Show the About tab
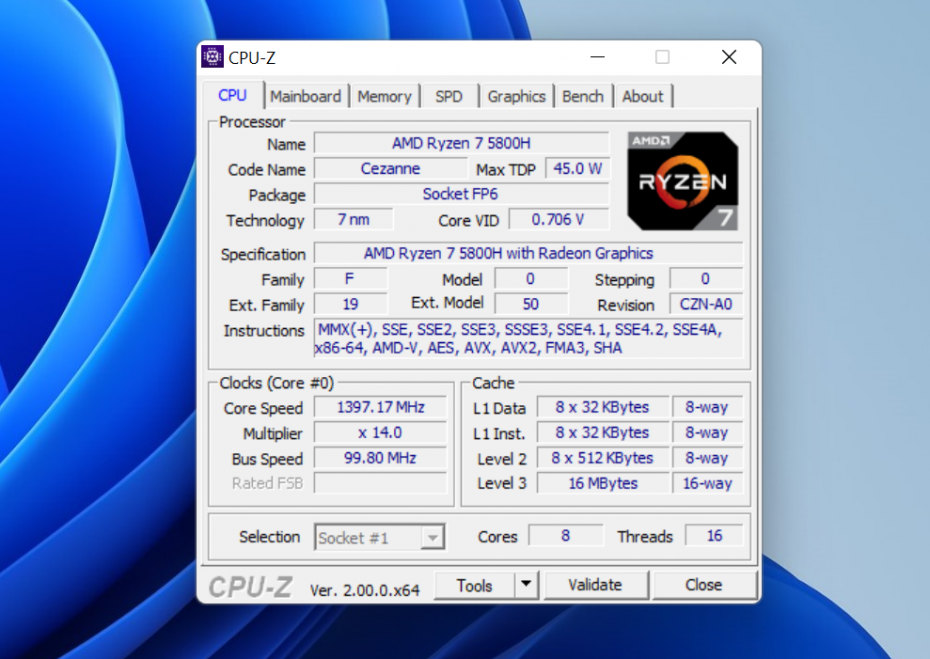 642,96
